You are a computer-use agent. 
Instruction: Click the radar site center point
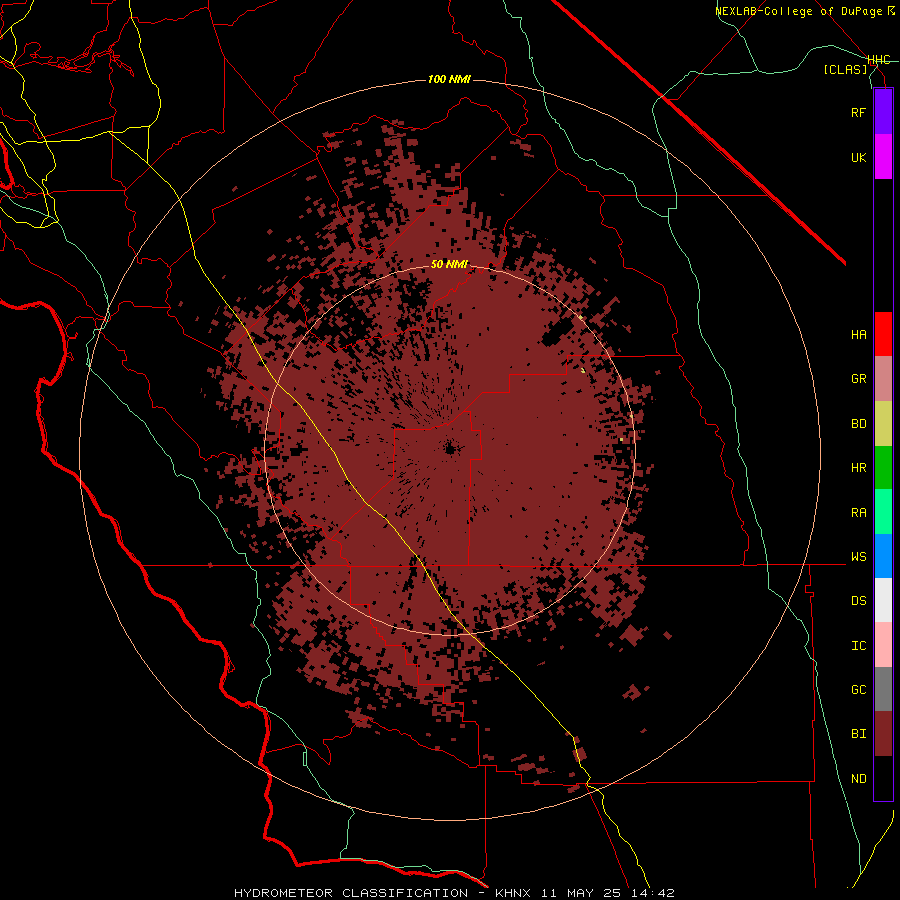click(449, 448)
